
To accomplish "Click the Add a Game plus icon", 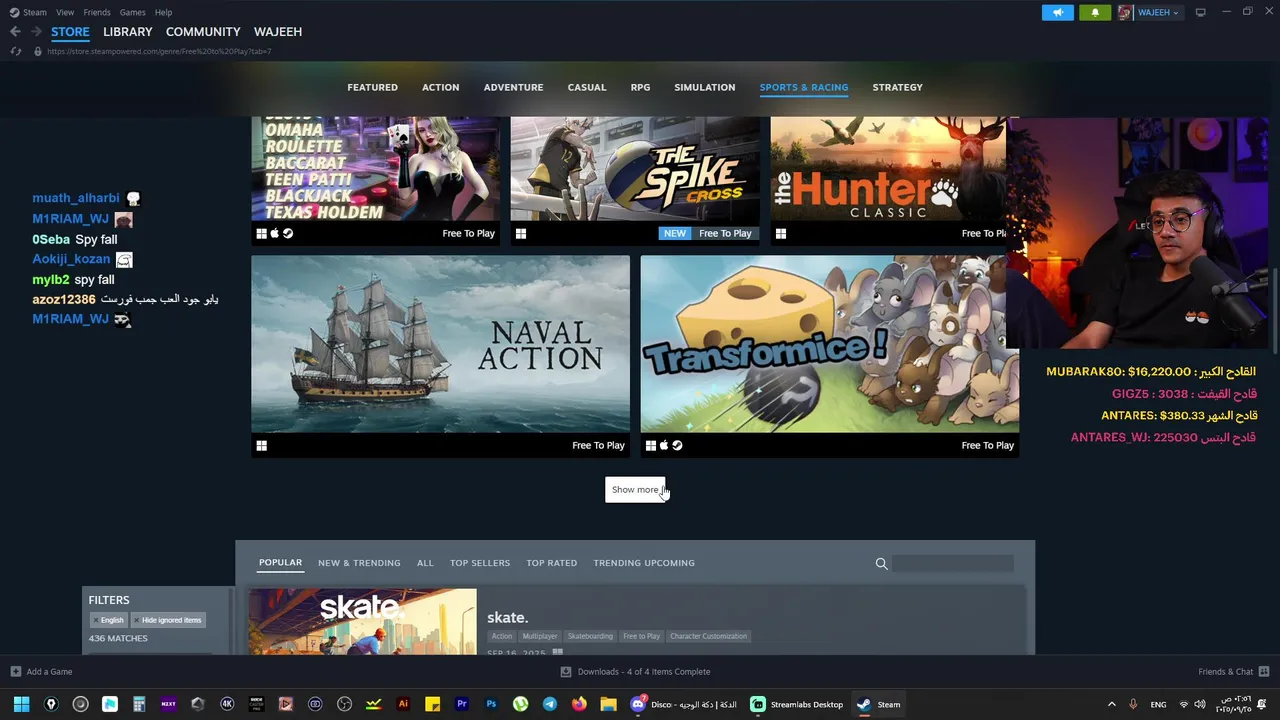I will pos(15,672).
